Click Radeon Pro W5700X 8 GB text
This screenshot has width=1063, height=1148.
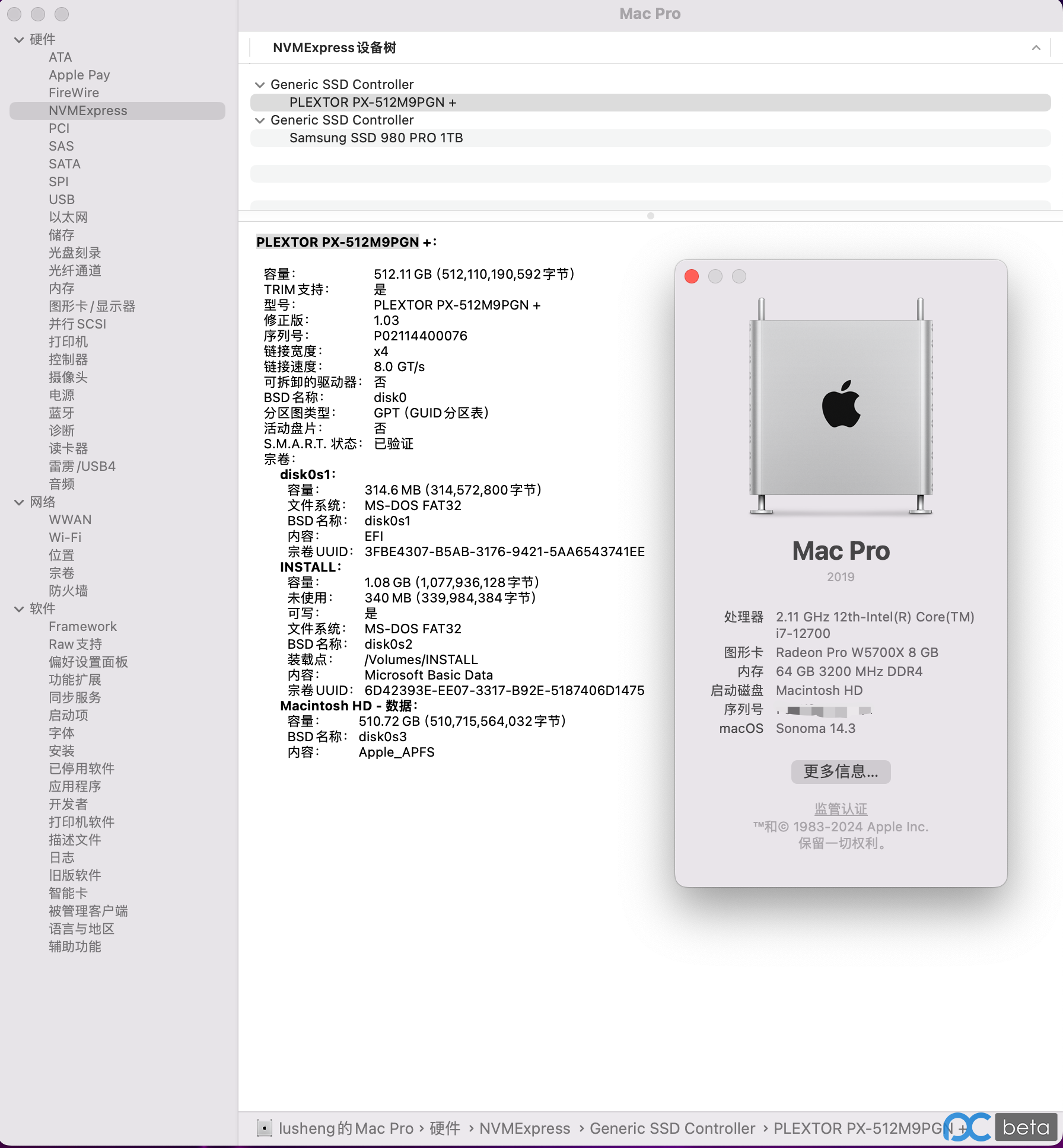point(857,653)
